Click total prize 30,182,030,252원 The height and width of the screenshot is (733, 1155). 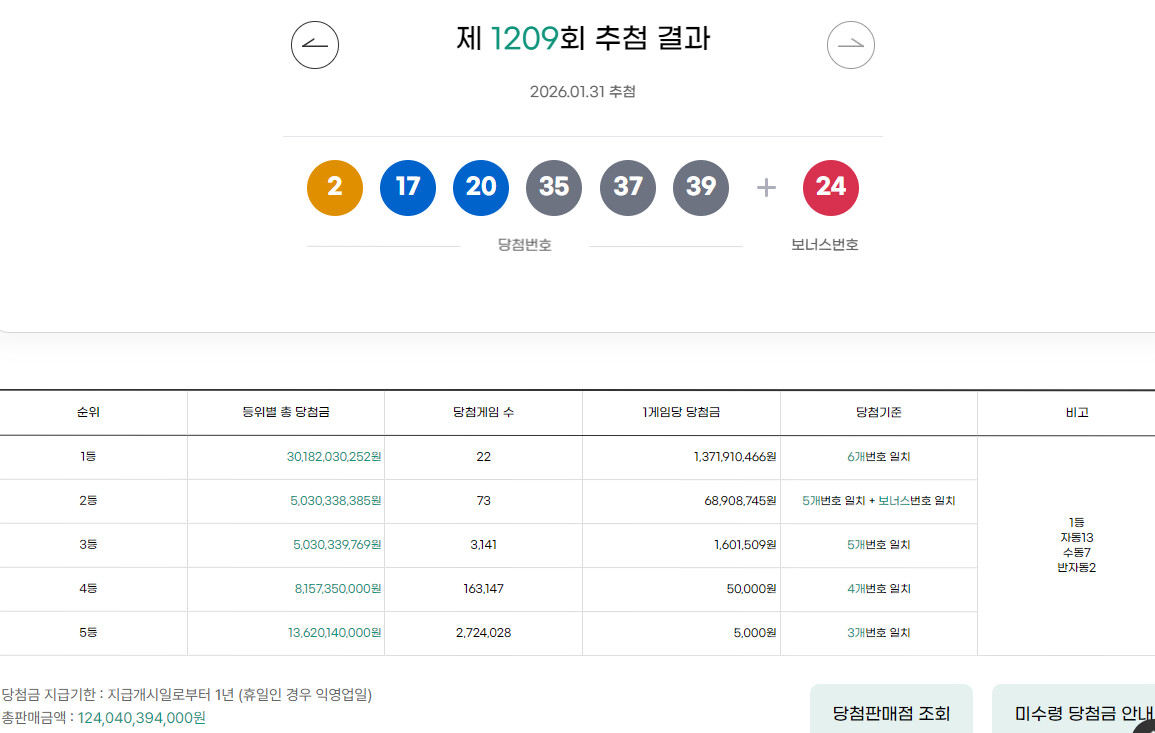click(x=334, y=457)
